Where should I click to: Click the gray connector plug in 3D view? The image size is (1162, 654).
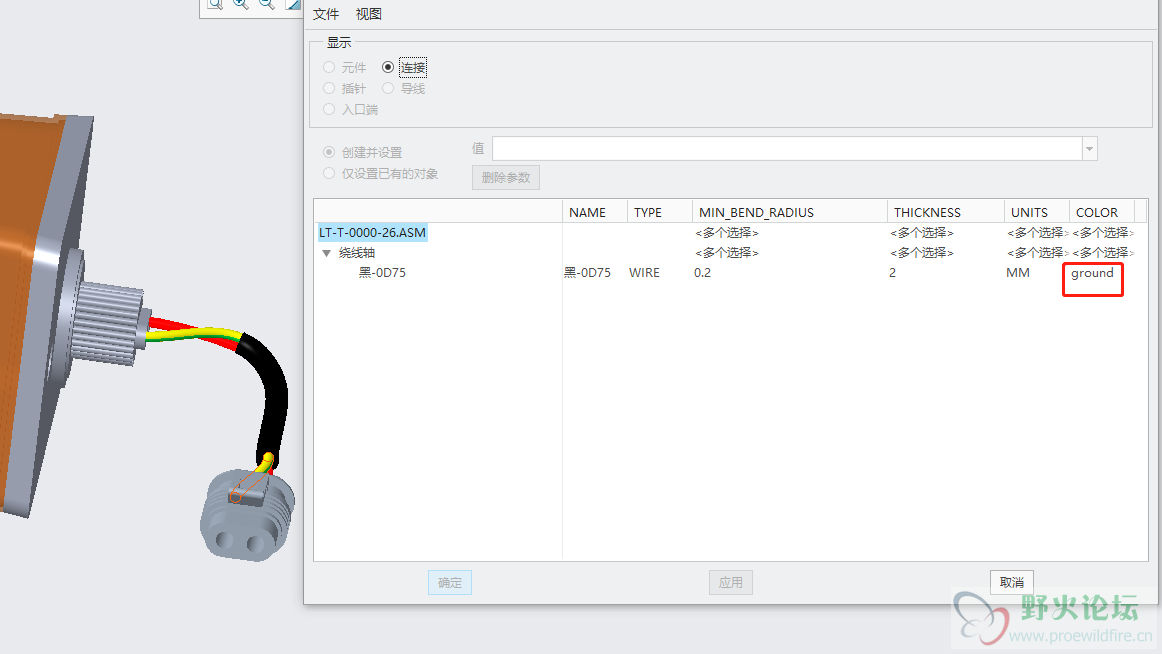pos(247,516)
